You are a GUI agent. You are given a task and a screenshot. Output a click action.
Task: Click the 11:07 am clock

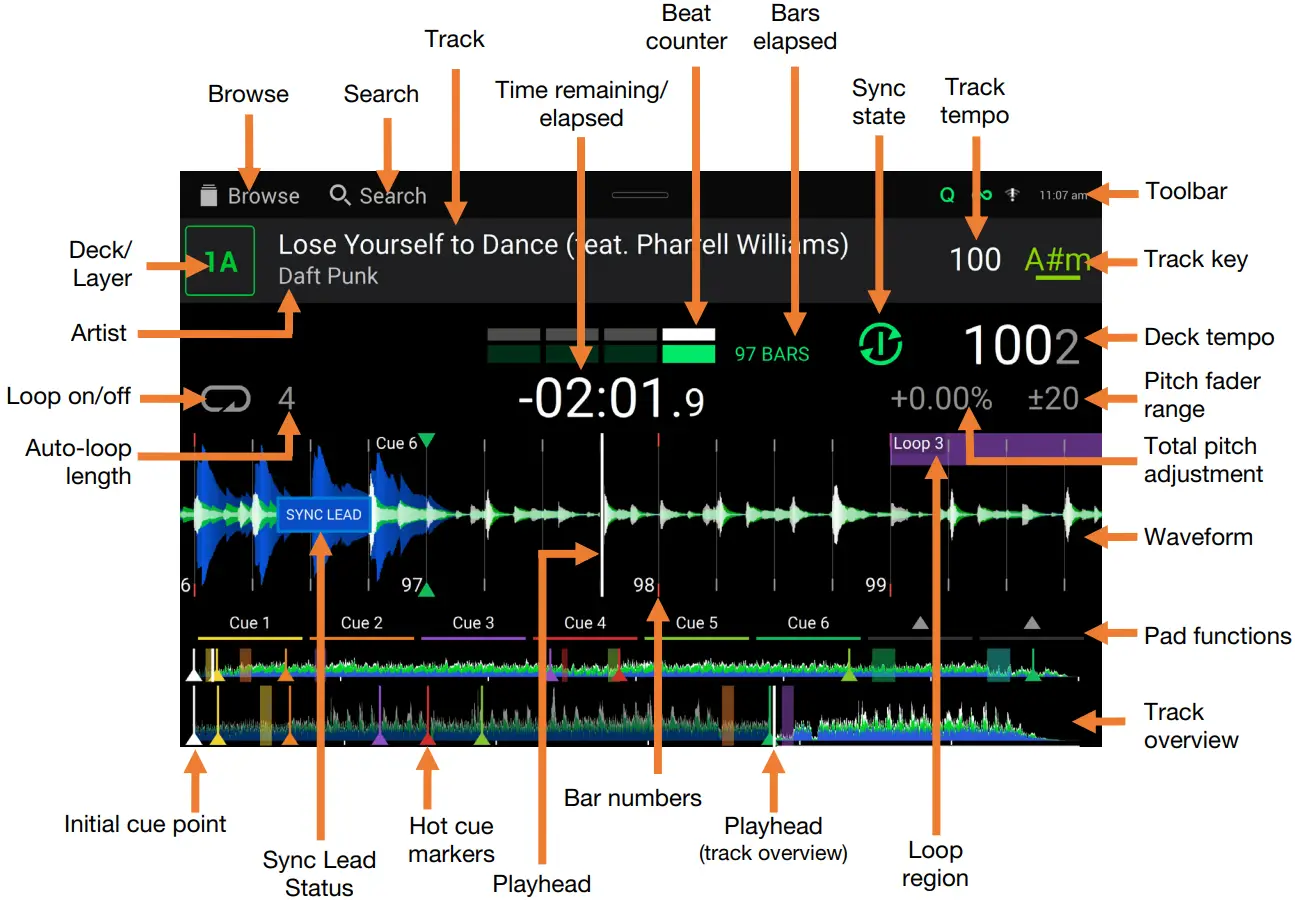coord(1064,195)
